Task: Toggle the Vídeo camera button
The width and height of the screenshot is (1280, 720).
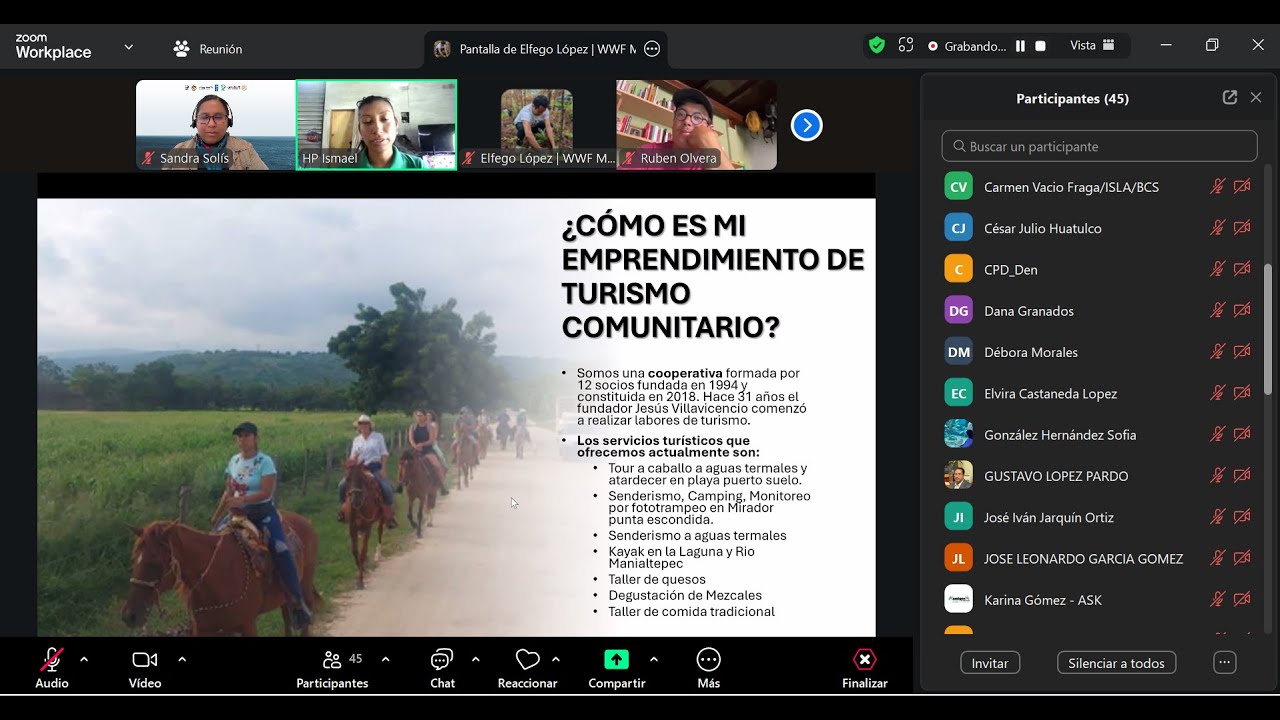Action: coord(145,660)
